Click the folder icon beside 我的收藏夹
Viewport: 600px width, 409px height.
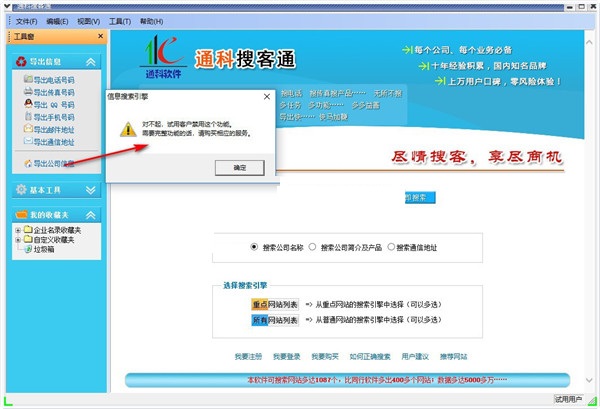(x=21, y=215)
